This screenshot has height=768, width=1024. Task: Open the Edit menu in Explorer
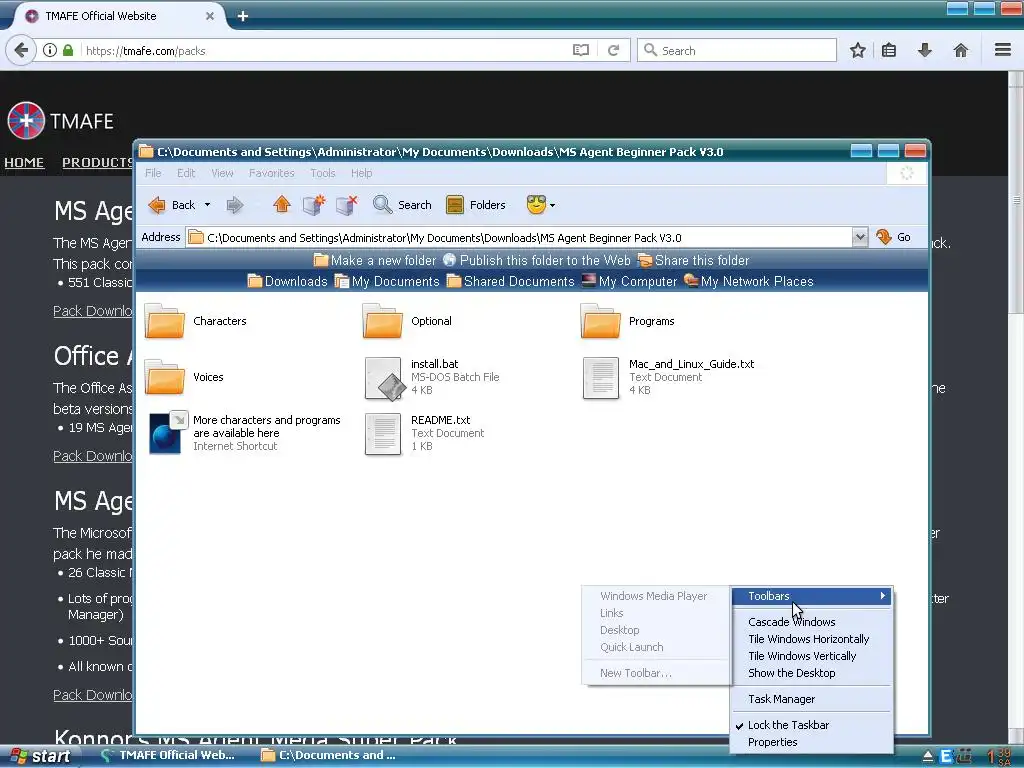186,173
